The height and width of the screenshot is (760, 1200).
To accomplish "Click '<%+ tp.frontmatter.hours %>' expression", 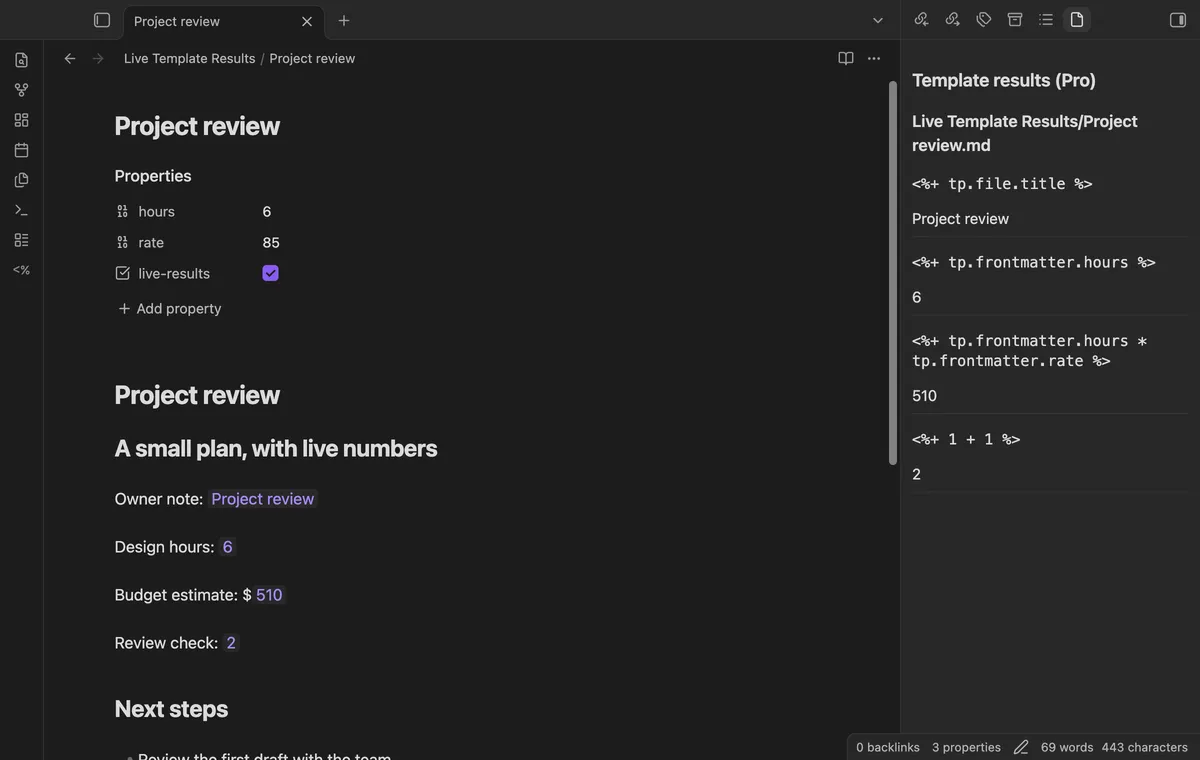I will 1034,262.
